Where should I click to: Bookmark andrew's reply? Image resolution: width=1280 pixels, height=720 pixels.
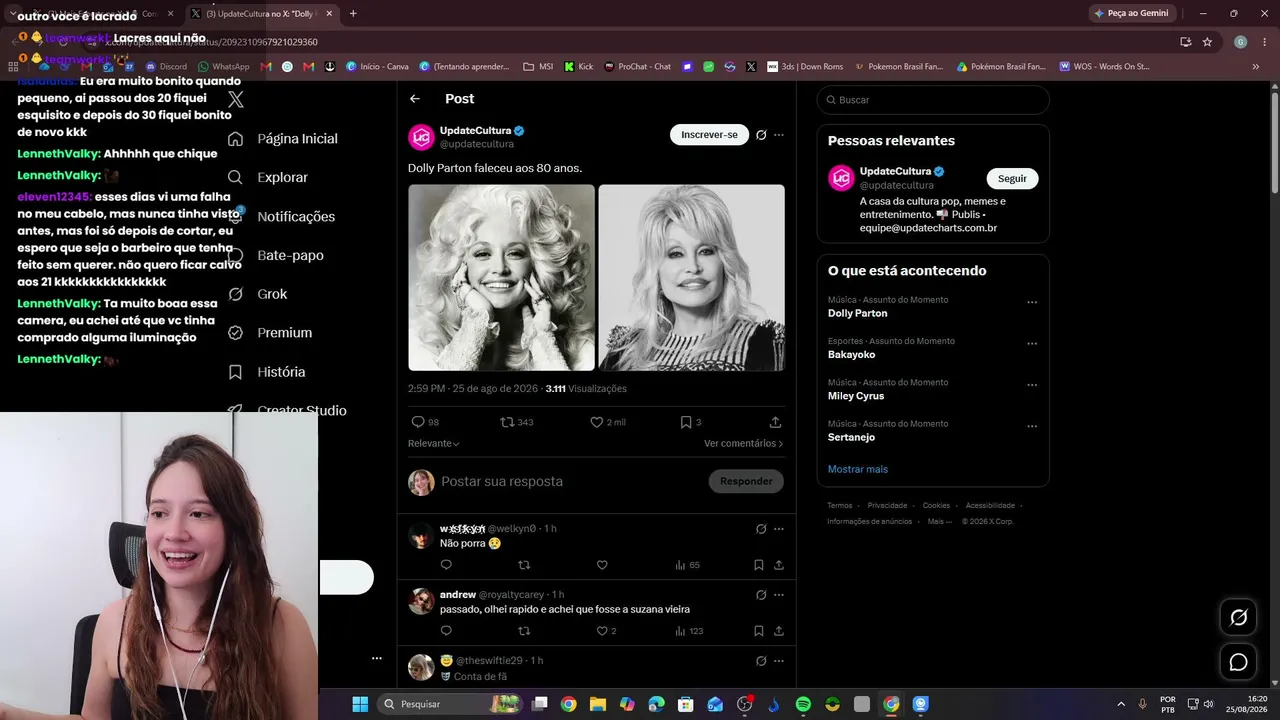tap(759, 631)
